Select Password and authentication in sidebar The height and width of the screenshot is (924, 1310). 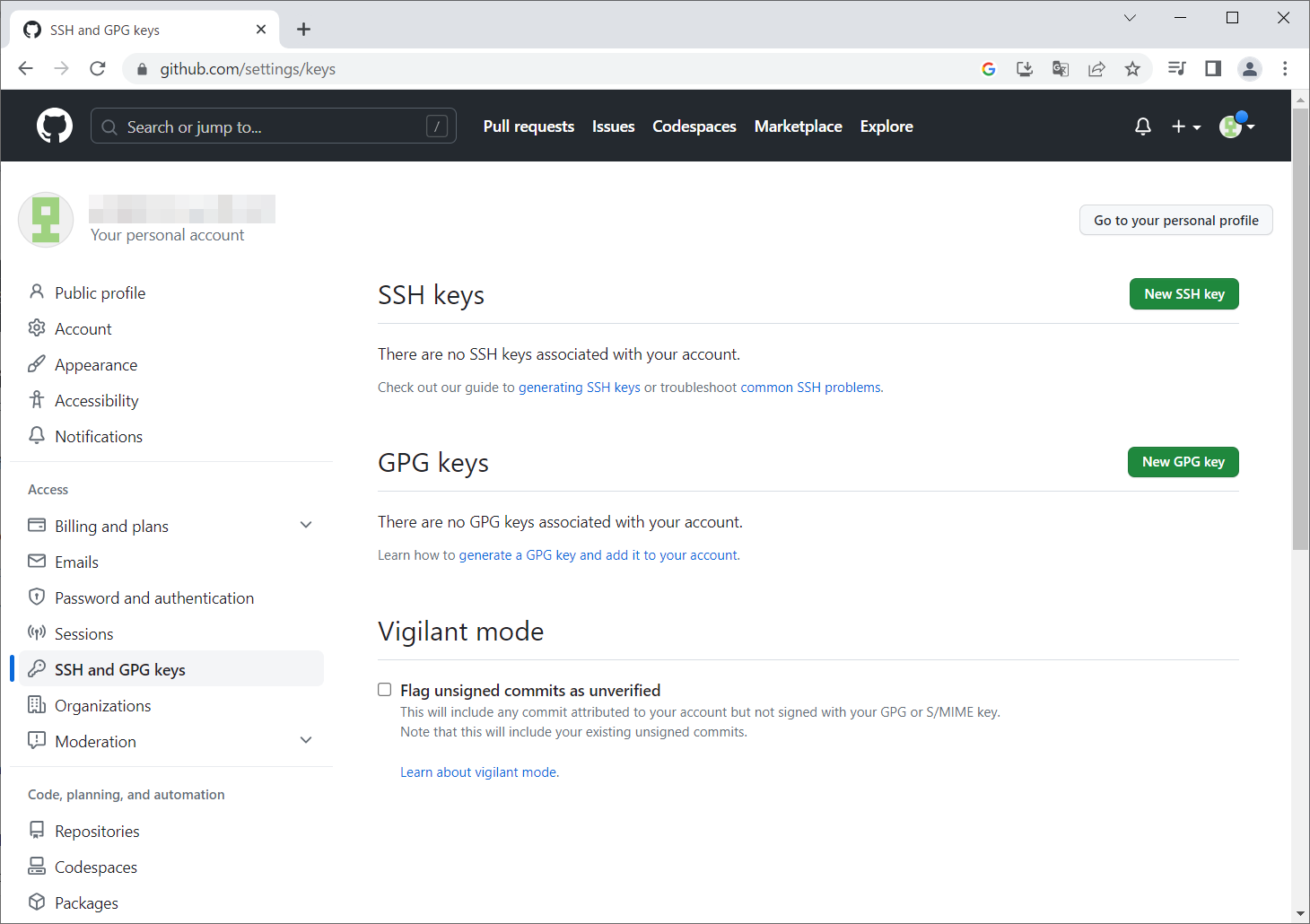point(154,598)
